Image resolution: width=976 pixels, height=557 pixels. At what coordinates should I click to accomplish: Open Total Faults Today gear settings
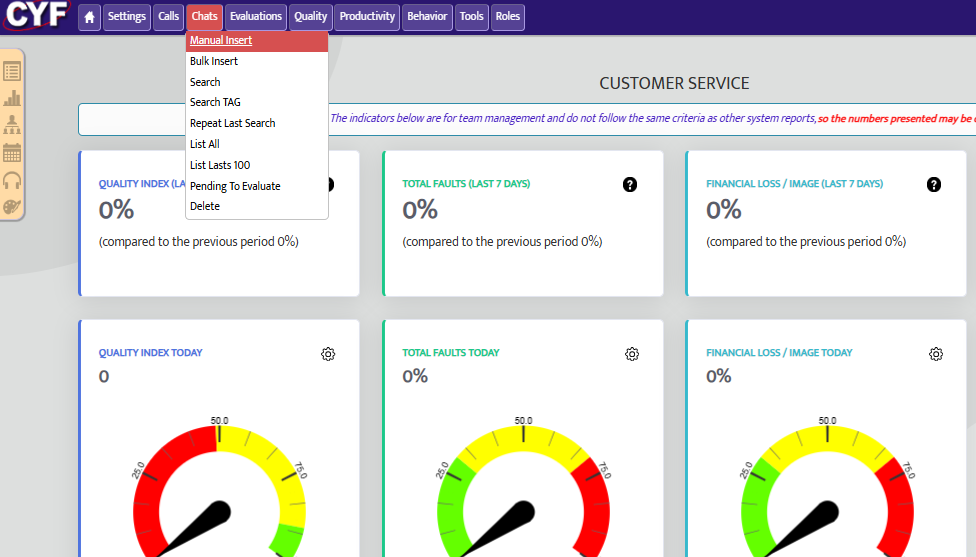[x=632, y=354]
